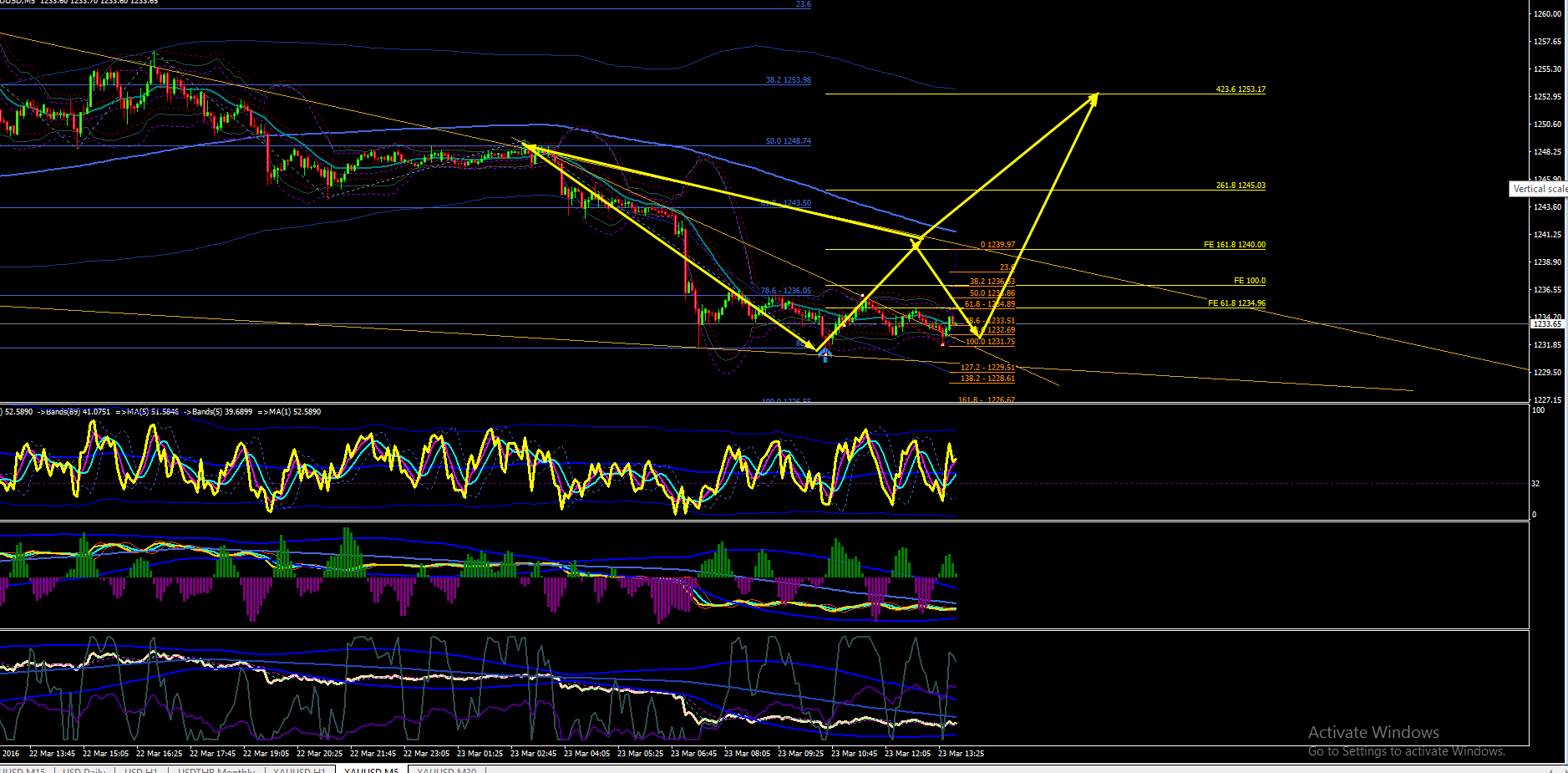1568x773 pixels.
Task: Click the 23 Mar 13:25 time label
Action: click(x=961, y=754)
